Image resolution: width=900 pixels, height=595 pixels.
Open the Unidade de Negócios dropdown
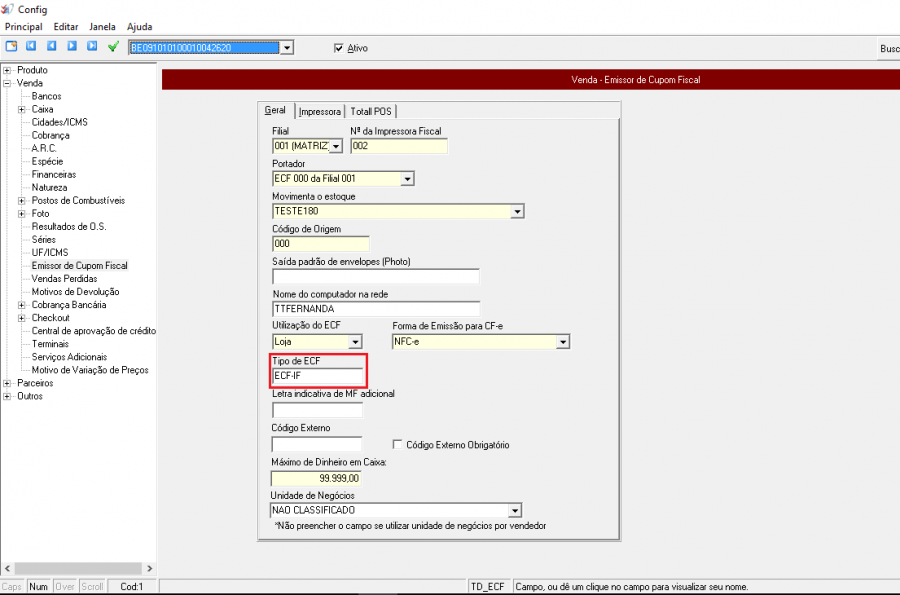515,511
